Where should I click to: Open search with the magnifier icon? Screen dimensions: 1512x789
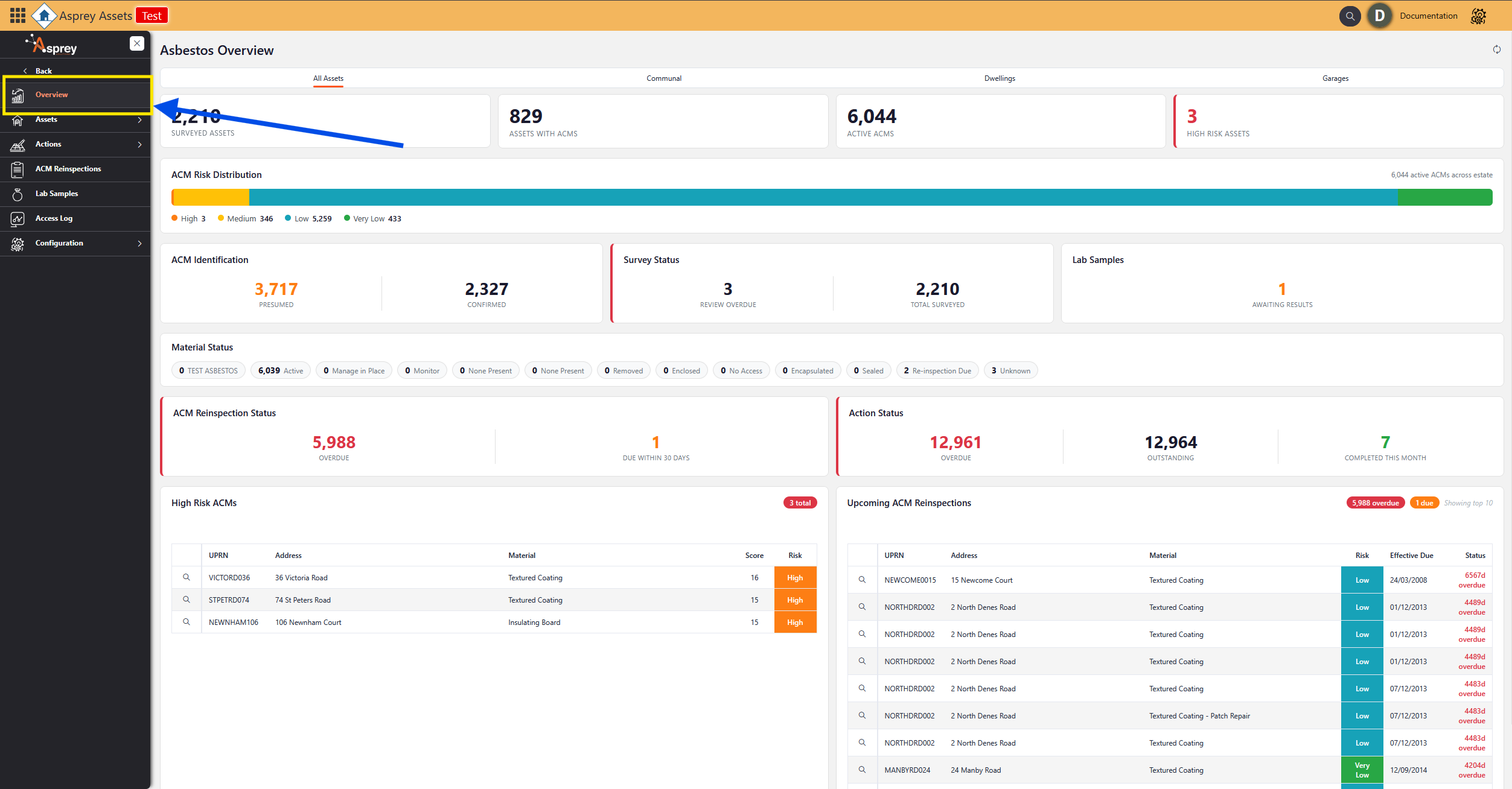(x=1350, y=16)
